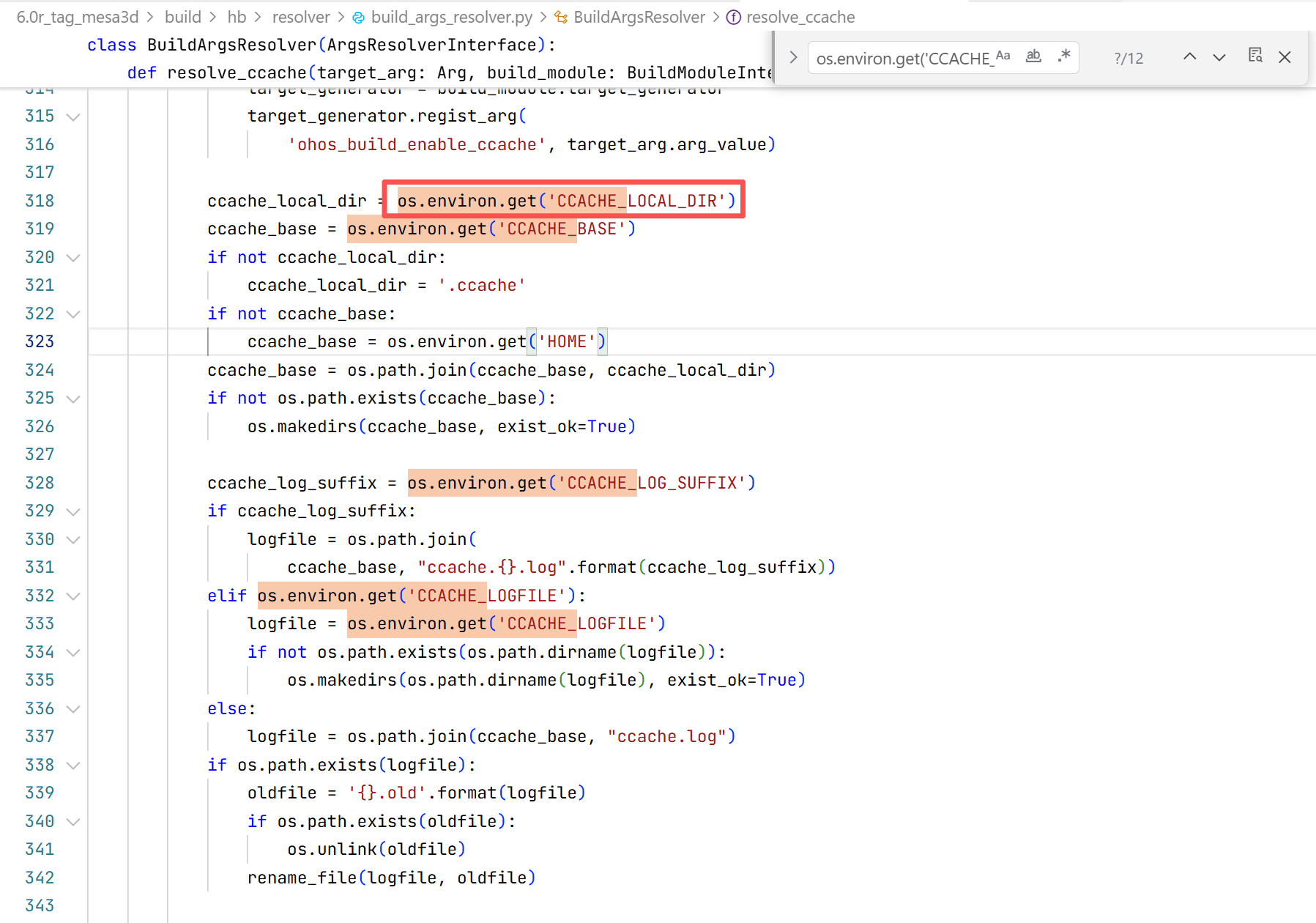Image resolution: width=1316 pixels, height=923 pixels.
Task: Click line number 343 in the gutter
Action: [x=40, y=905]
